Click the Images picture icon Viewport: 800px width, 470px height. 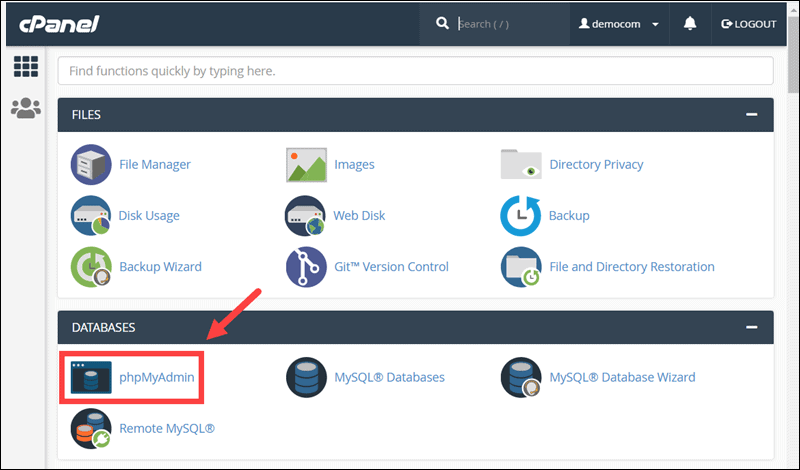pyautogui.click(x=306, y=165)
